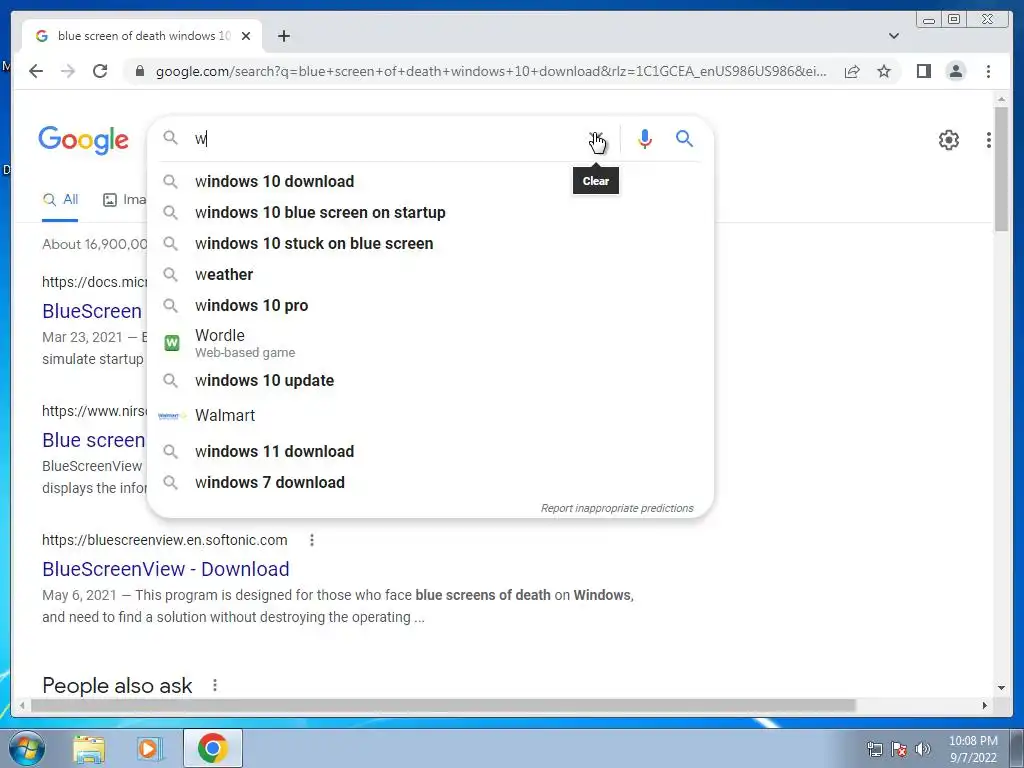Click the Walmart logo icon
Screen dimensions: 1024x768
click(x=170, y=415)
